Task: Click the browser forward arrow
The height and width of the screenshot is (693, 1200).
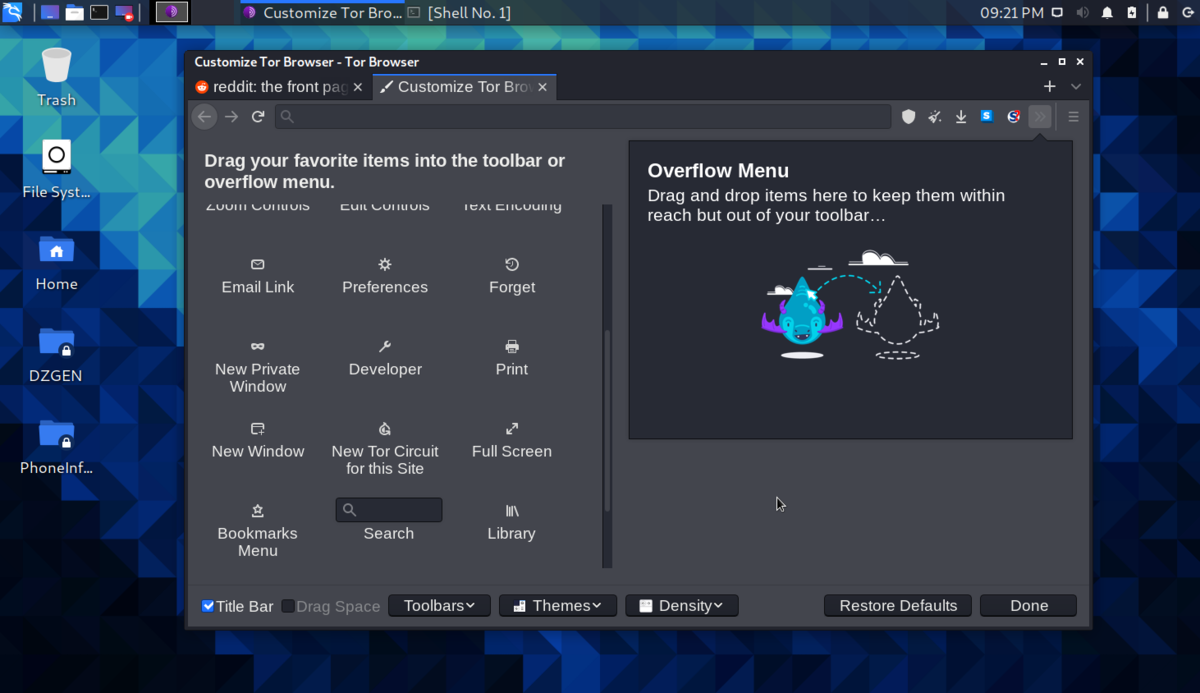Action: 231,117
